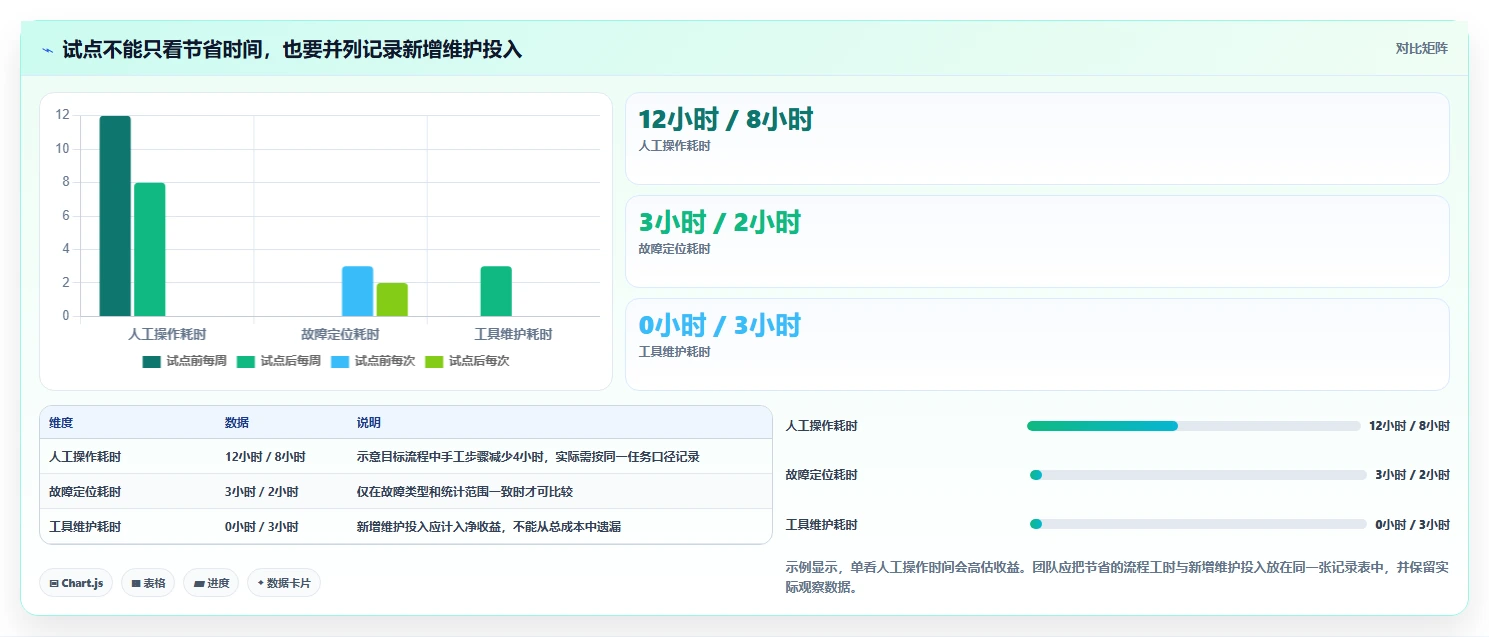Open the 3小时 / 2小时 data card
Screen dimensions: 1489x637
[x=1037, y=241]
